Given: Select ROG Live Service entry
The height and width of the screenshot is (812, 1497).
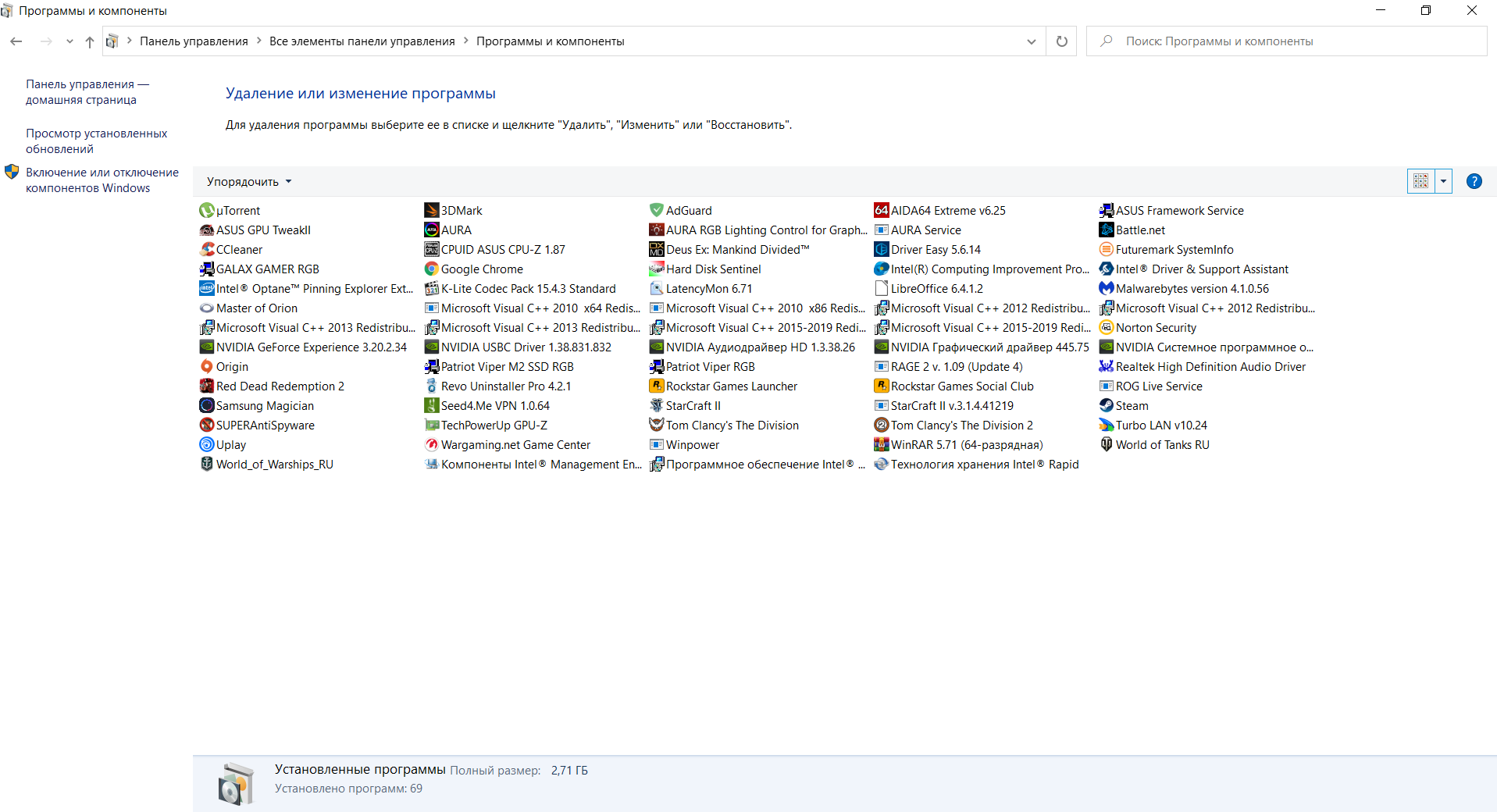Looking at the screenshot, I should 1151,386.
